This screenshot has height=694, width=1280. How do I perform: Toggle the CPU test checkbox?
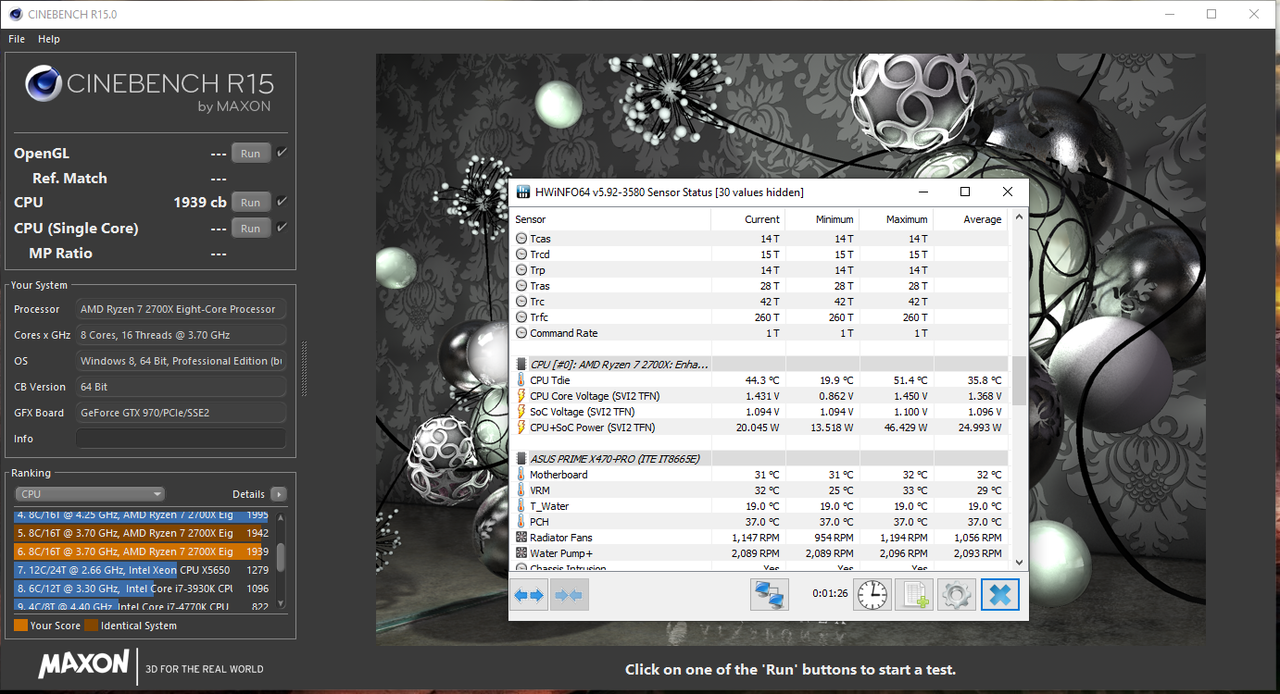[282, 202]
